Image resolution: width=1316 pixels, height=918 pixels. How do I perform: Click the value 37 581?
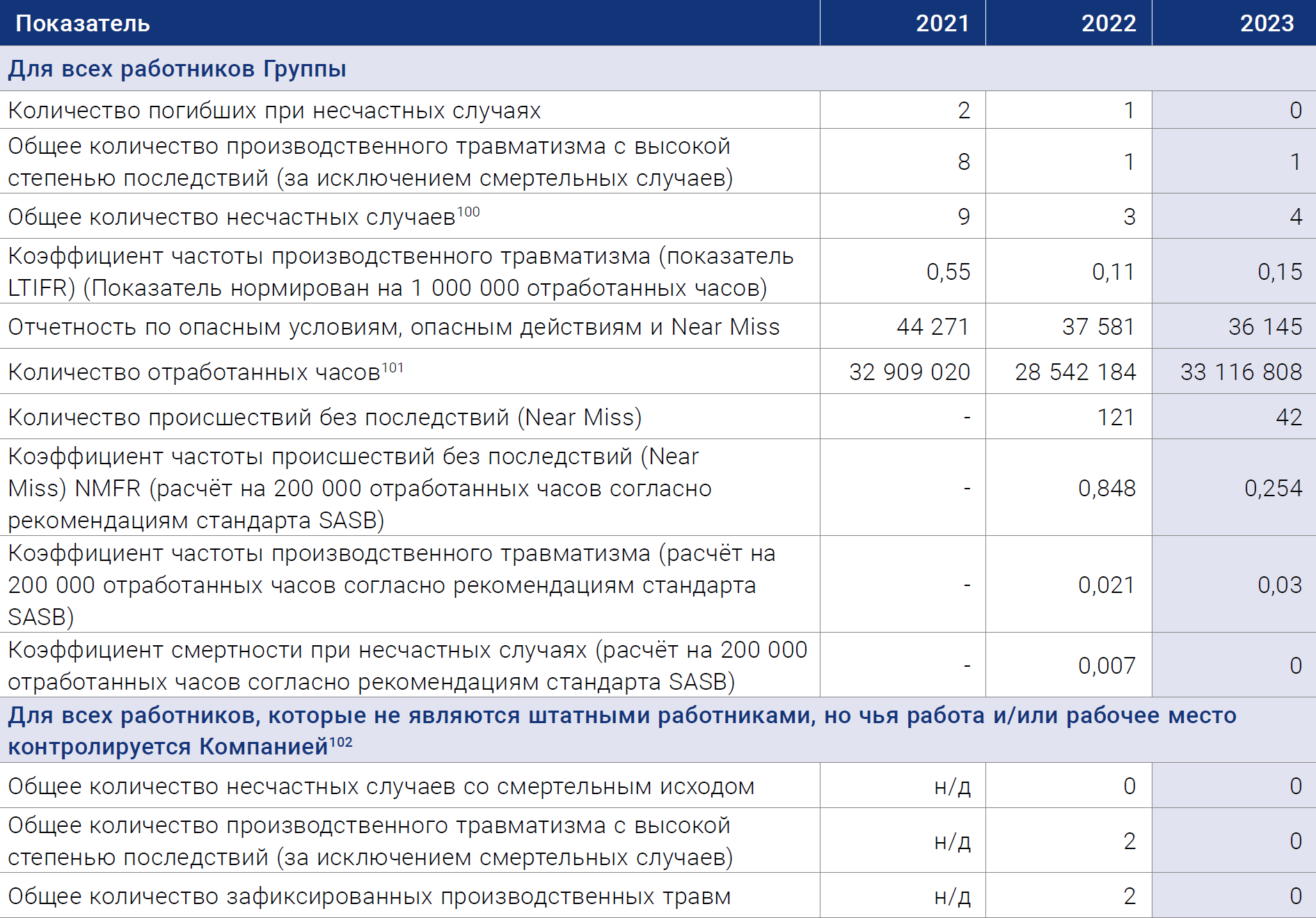(x=1099, y=326)
